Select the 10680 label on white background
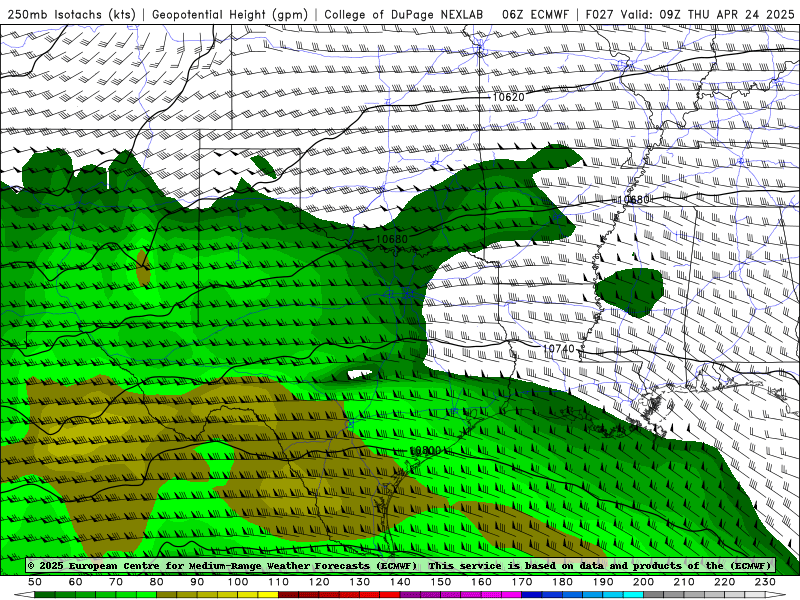The width and height of the screenshot is (800, 600). [633, 199]
